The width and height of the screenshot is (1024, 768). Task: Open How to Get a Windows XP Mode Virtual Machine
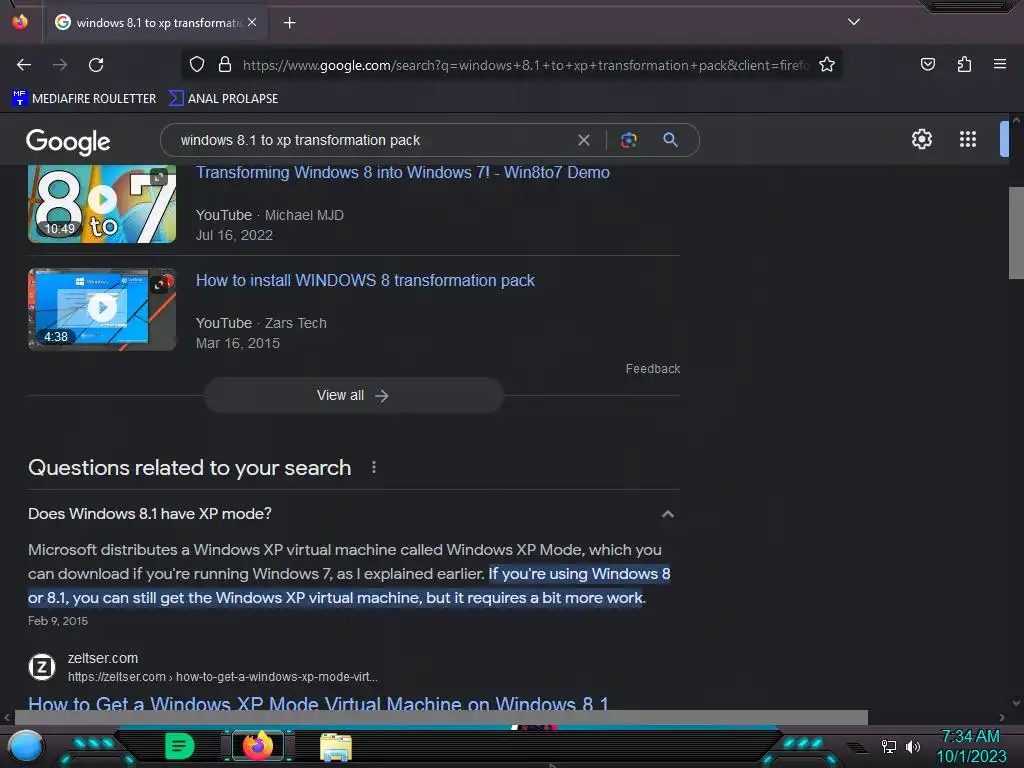point(318,704)
